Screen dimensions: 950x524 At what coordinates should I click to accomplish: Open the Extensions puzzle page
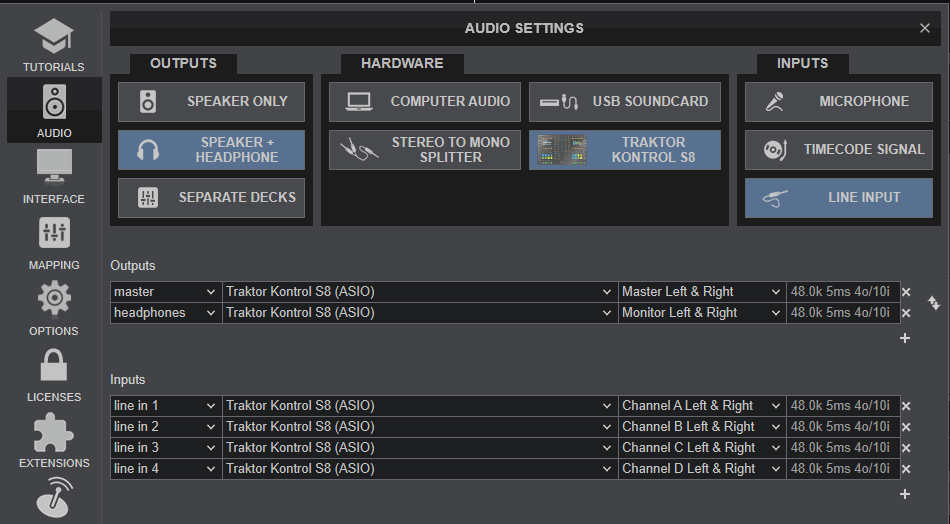coord(54,439)
